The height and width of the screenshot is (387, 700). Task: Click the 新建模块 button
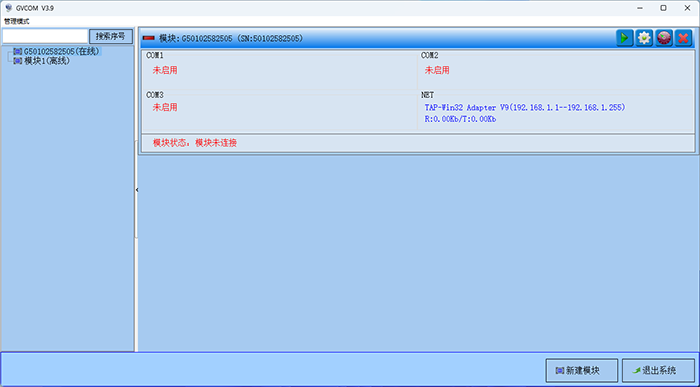coord(582,370)
